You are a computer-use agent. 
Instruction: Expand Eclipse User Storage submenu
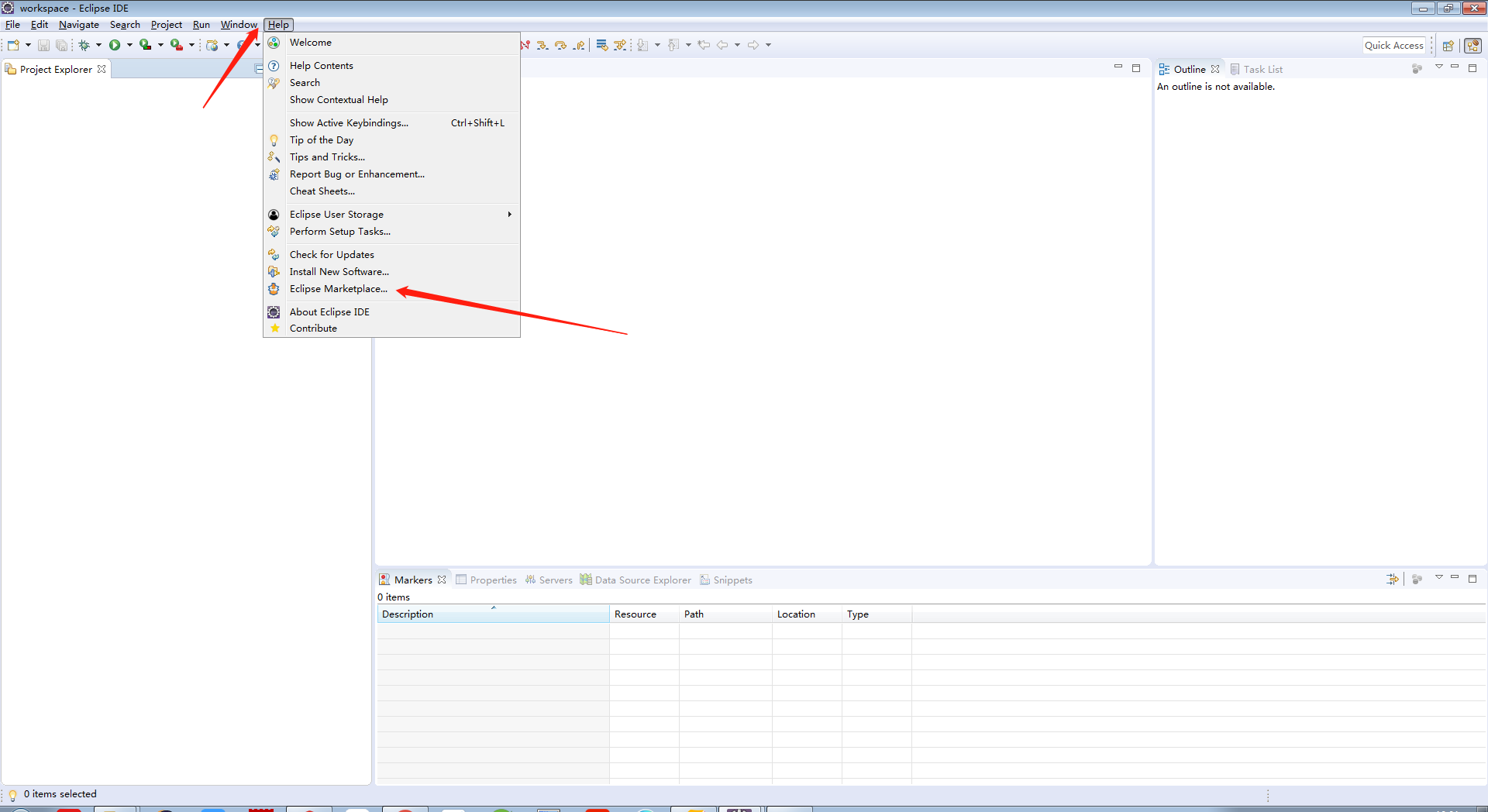(391, 215)
